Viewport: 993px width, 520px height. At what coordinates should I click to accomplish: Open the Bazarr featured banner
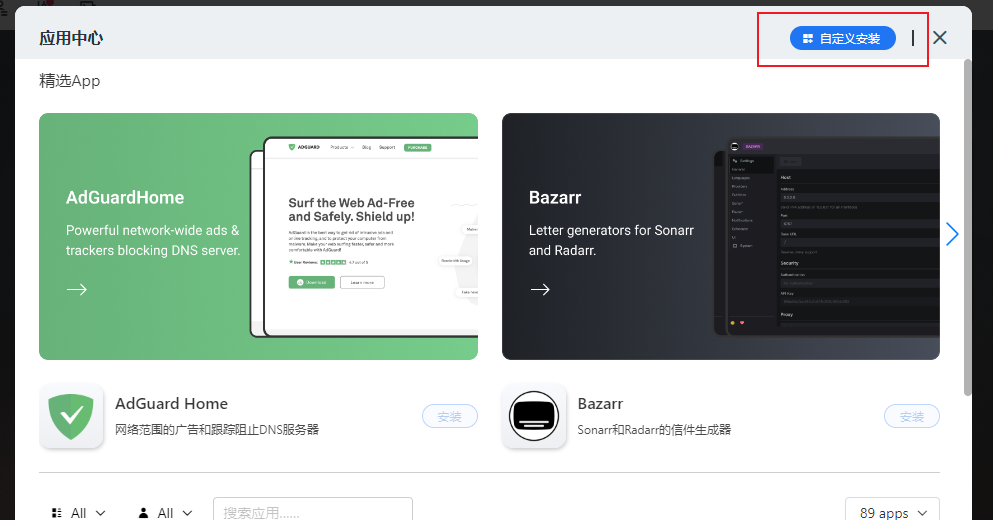point(721,236)
